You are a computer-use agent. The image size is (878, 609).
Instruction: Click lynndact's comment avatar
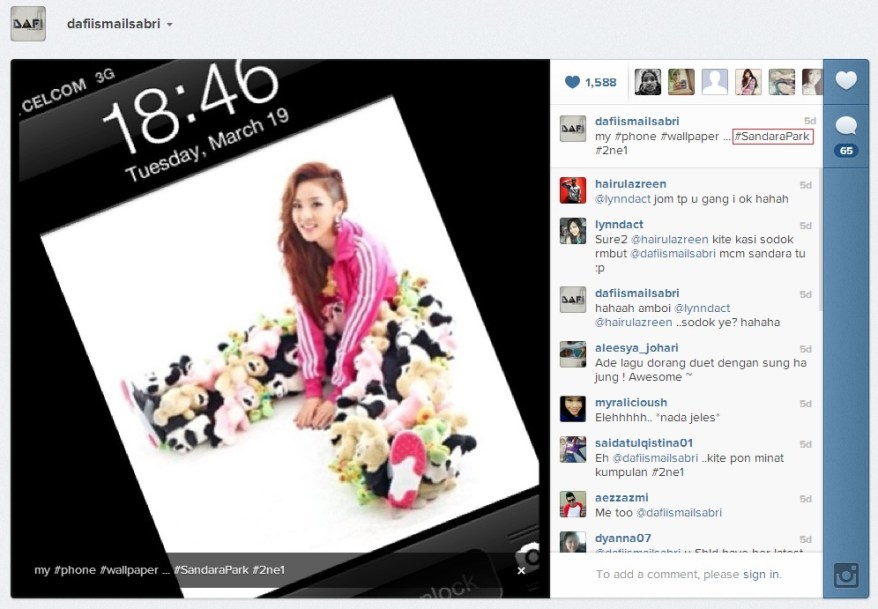point(572,231)
